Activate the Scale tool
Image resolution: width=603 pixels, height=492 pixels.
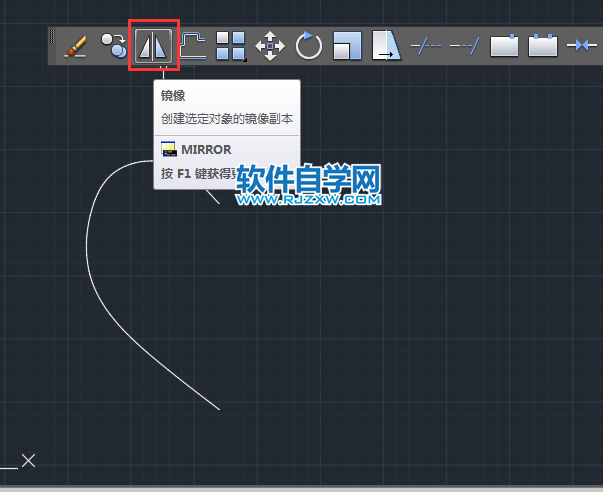tap(347, 45)
